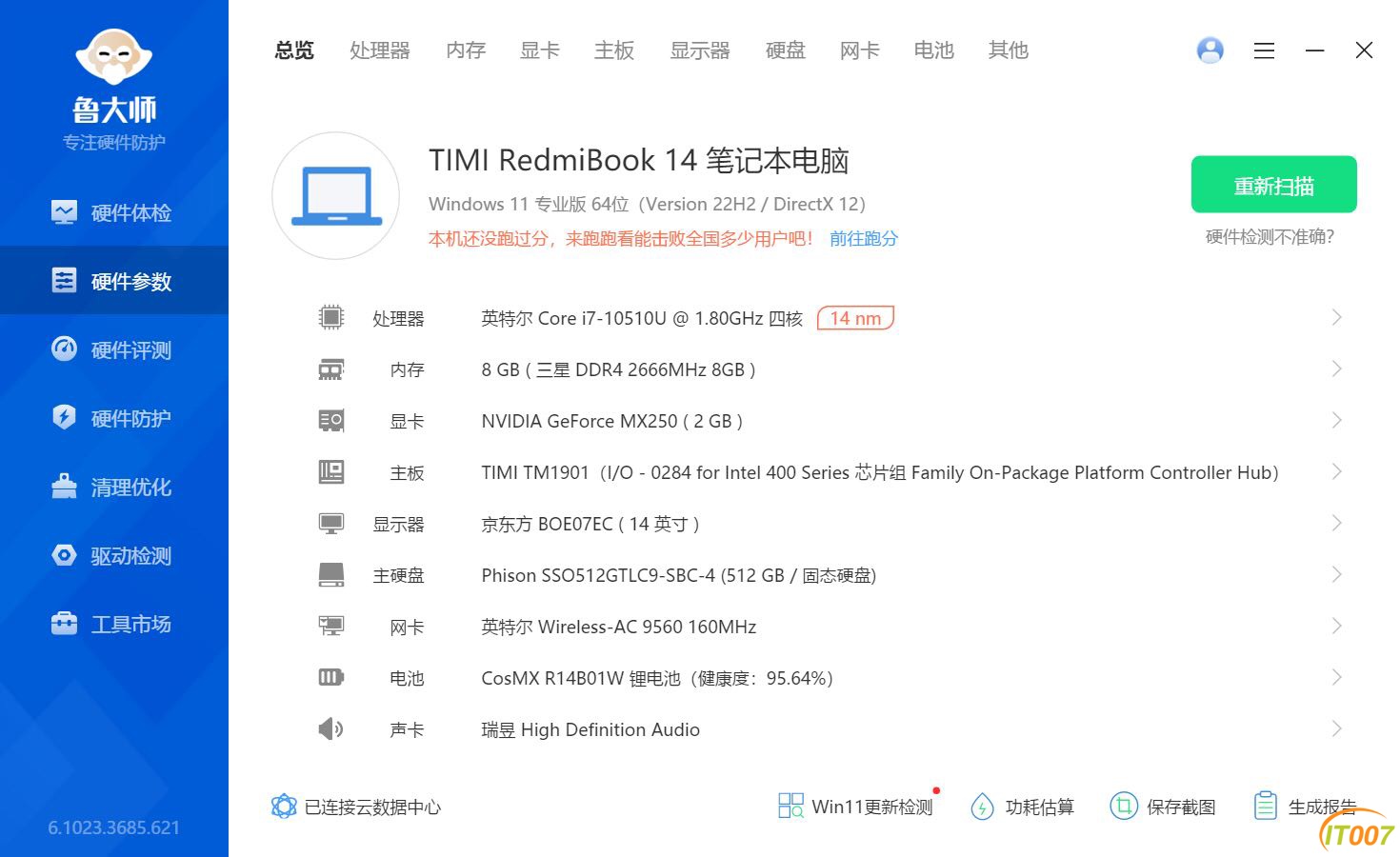Click 英特尔 Wireless-AC 9560 text
This screenshot has height=857, width=1400.
(x=619, y=627)
